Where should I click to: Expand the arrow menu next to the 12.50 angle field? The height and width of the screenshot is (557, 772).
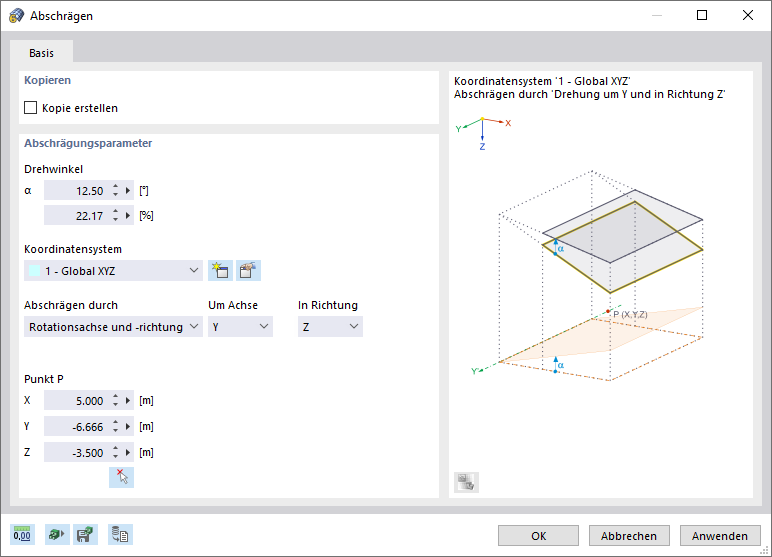coord(128,190)
